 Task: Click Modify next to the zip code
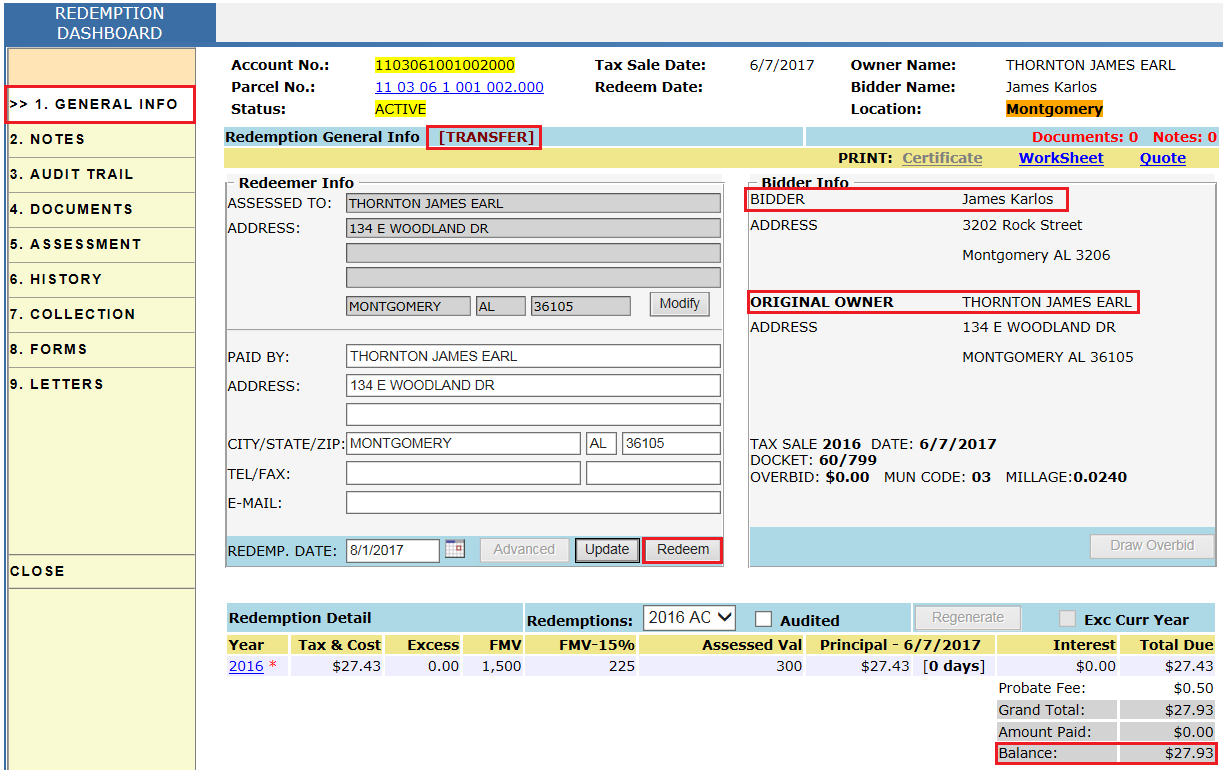tap(679, 304)
